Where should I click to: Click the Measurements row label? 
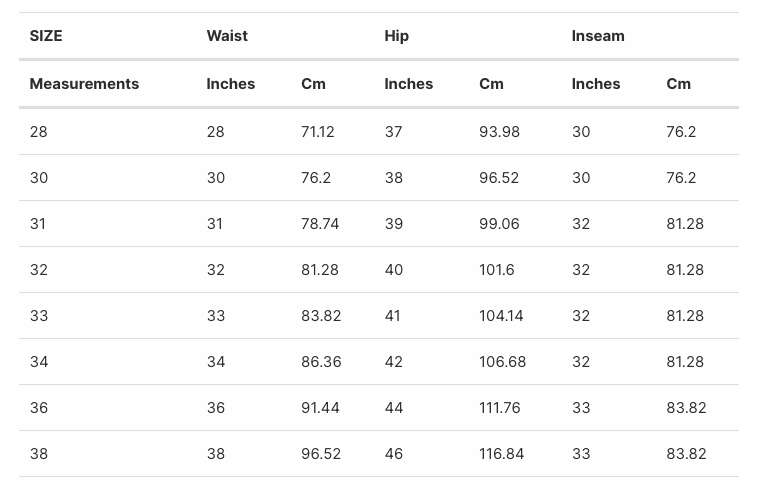pos(84,84)
